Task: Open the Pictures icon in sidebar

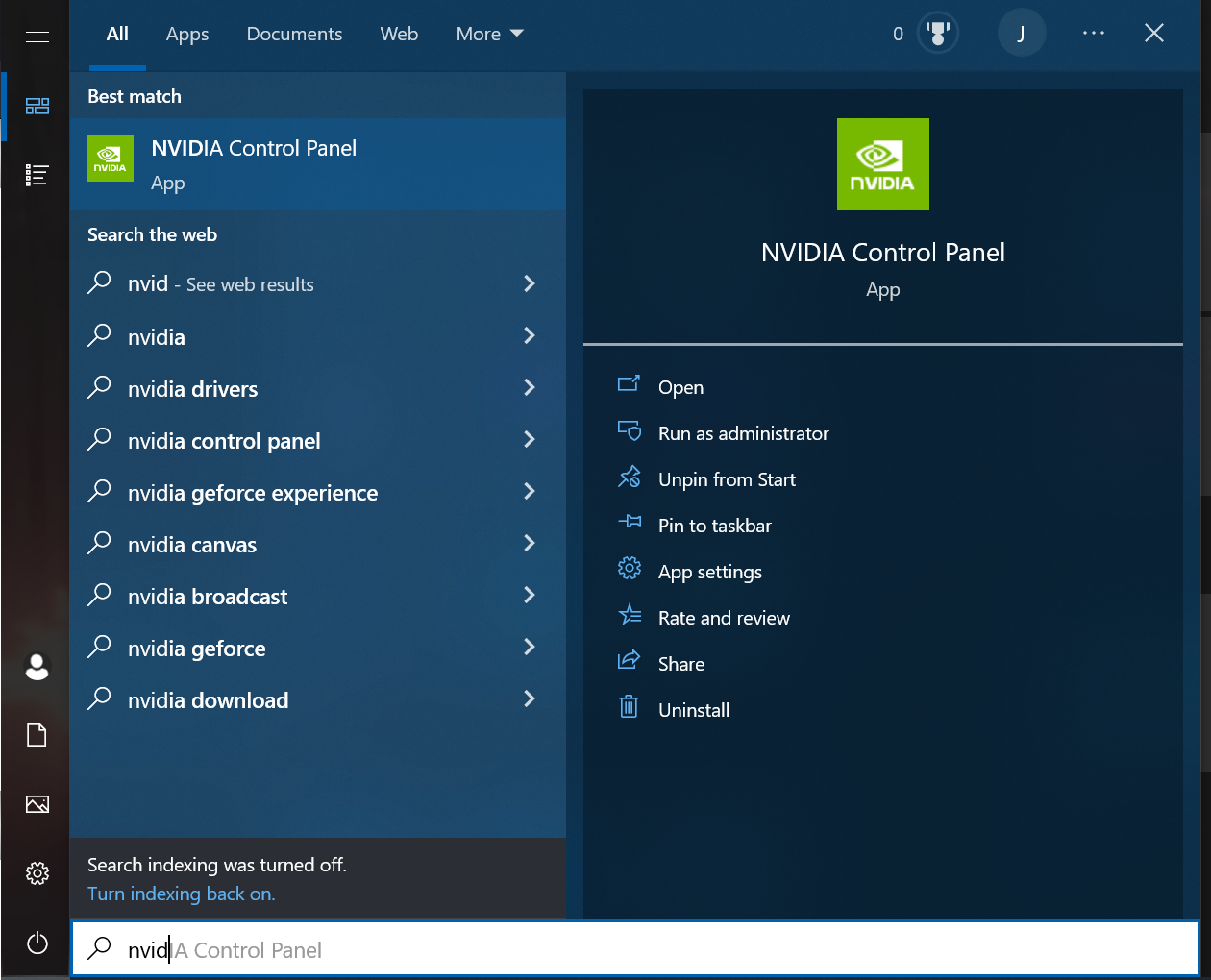Action: click(37, 804)
